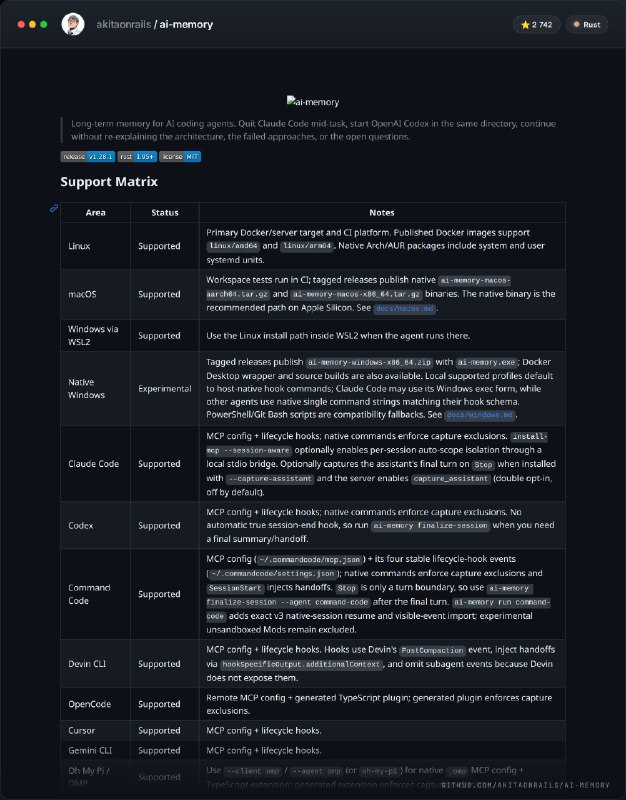Click the broken ai-memory image placeholder
Screen dimensions: 626x800
pos(313,102)
